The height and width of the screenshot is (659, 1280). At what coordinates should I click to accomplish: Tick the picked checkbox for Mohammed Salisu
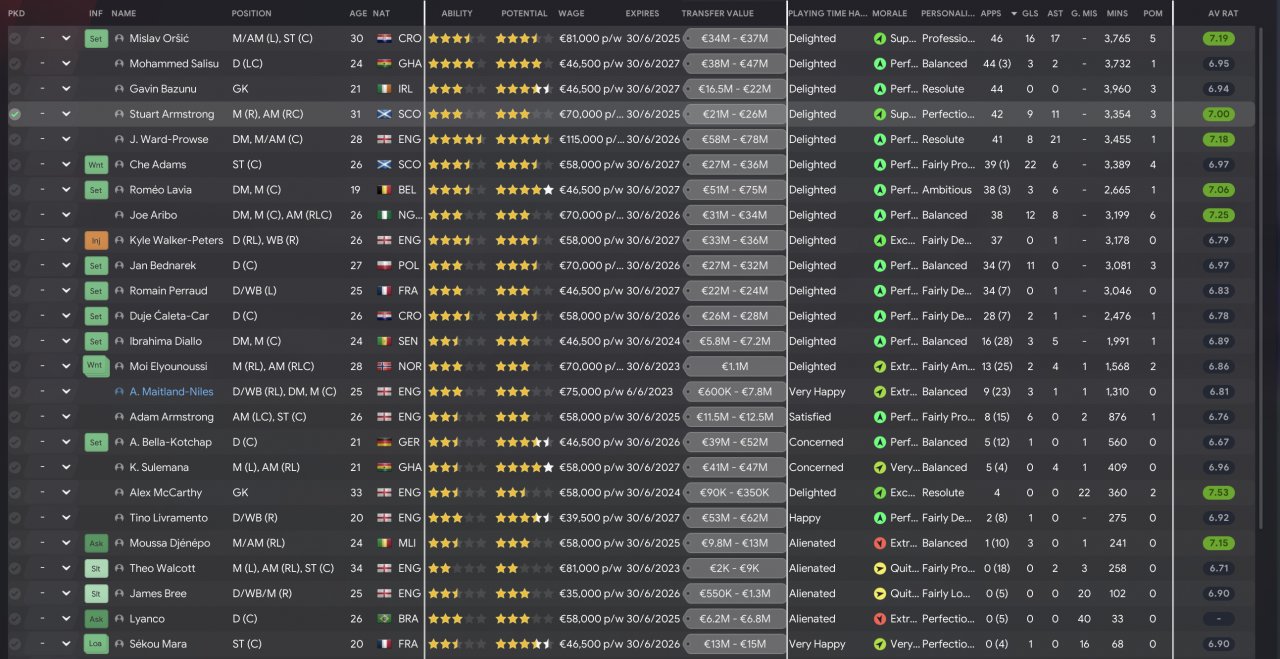pyautogui.click(x=15, y=64)
